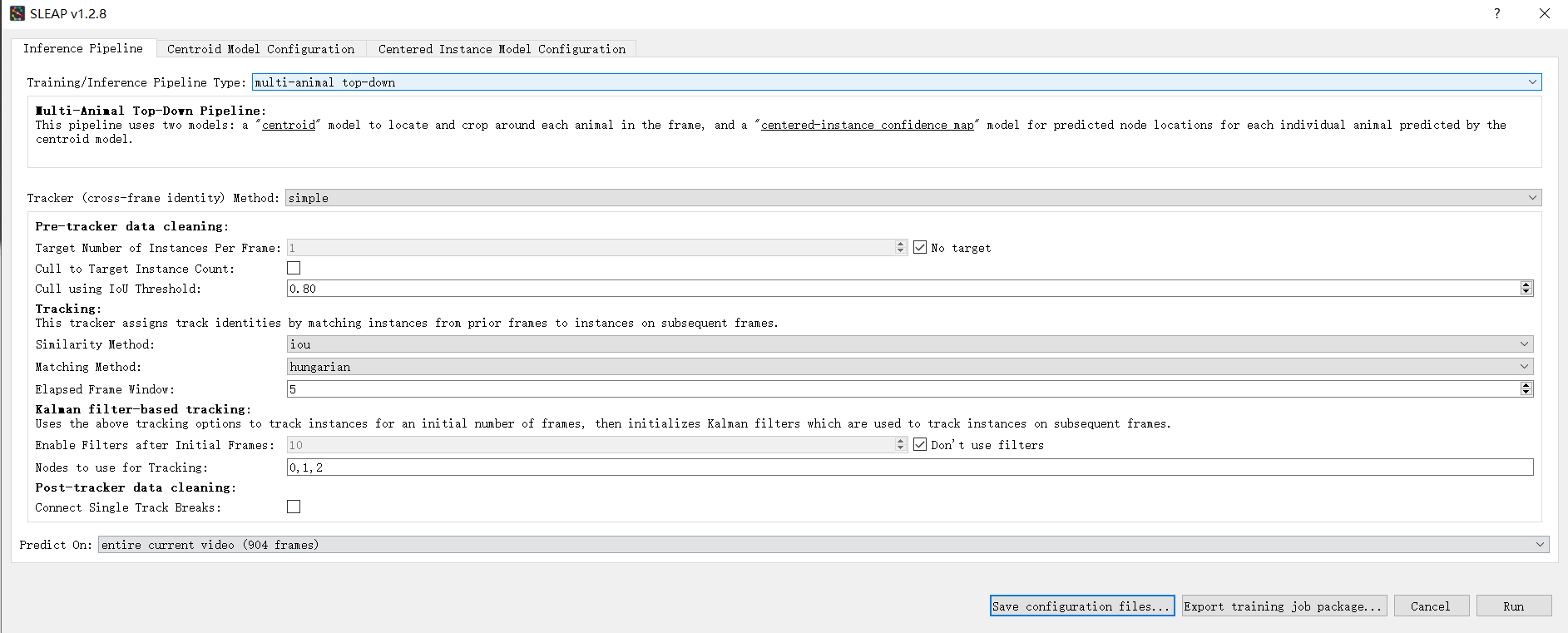Decrease IoU Threshold with down arrow
1568x633 pixels.
click(1526, 292)
